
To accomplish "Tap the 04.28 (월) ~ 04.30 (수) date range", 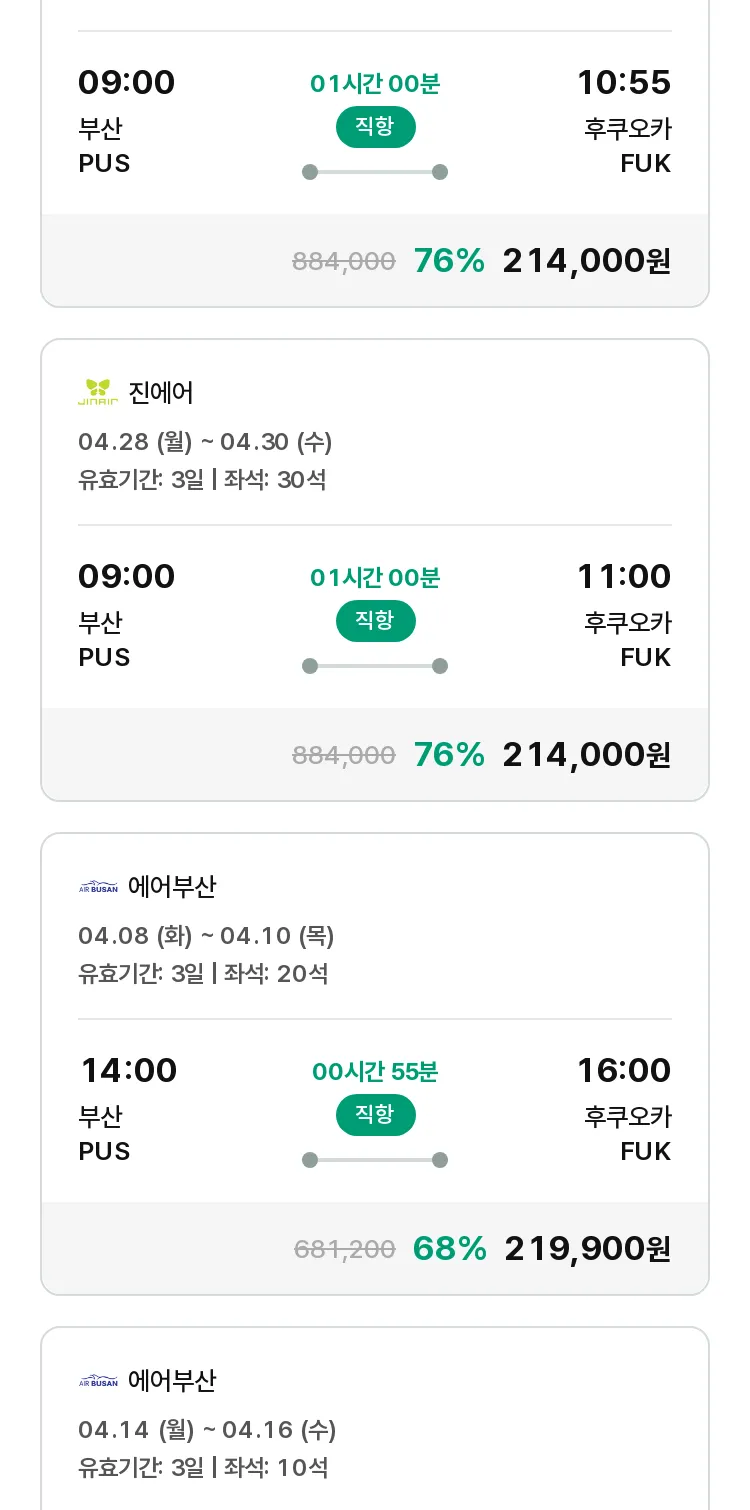I will [205, 442].
